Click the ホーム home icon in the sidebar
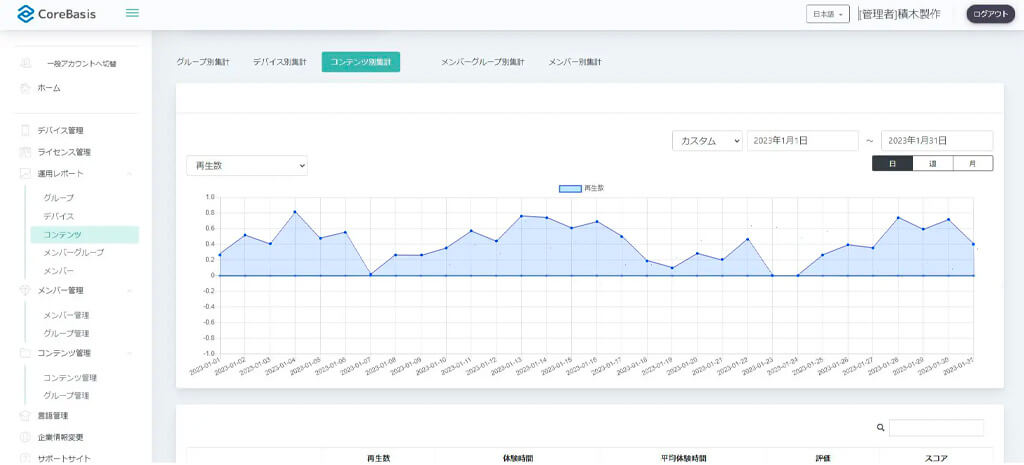The image size is (1024, 465). (x=25, y=88)
